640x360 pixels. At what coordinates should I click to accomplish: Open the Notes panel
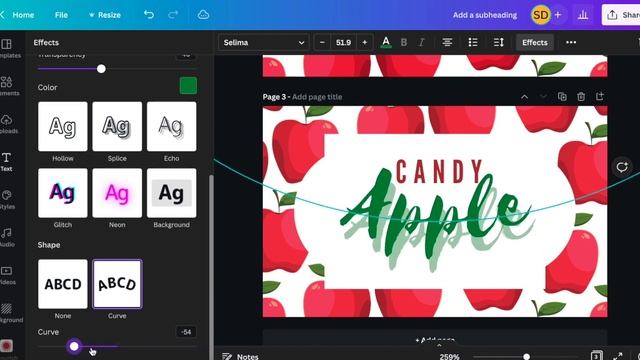[x=240, y=356]
